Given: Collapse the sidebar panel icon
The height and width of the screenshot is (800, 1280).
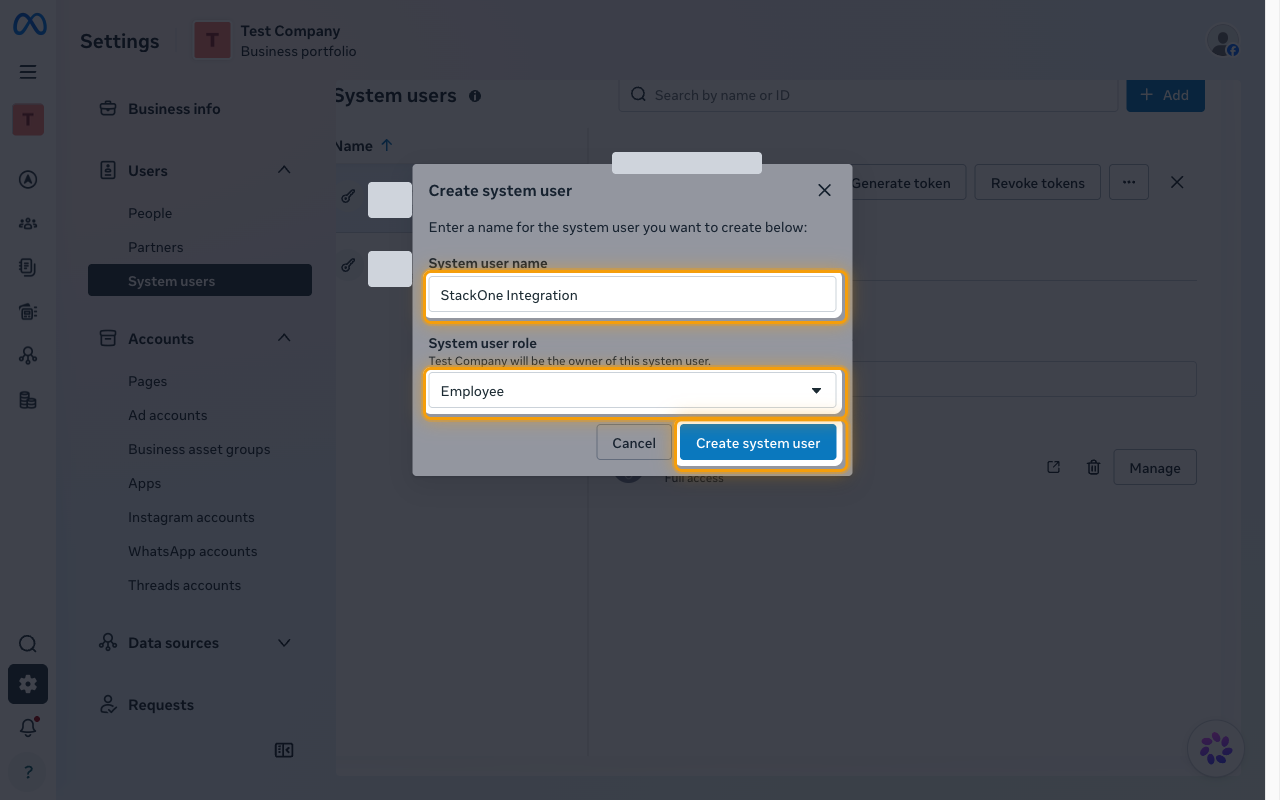Looking at the screenshot, I should pos(284,750).
